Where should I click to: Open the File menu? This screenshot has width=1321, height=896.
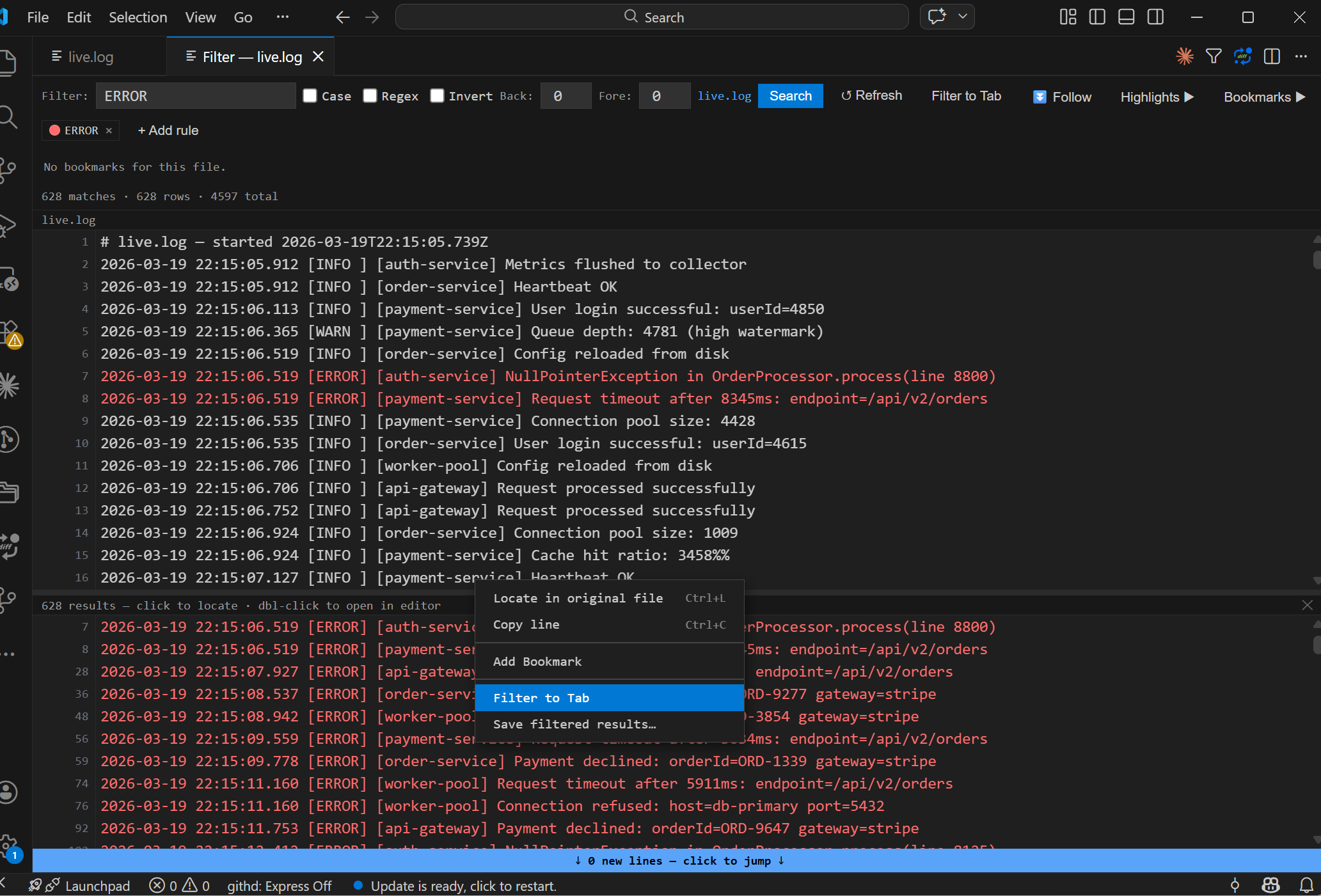click(x=38, y=17)
